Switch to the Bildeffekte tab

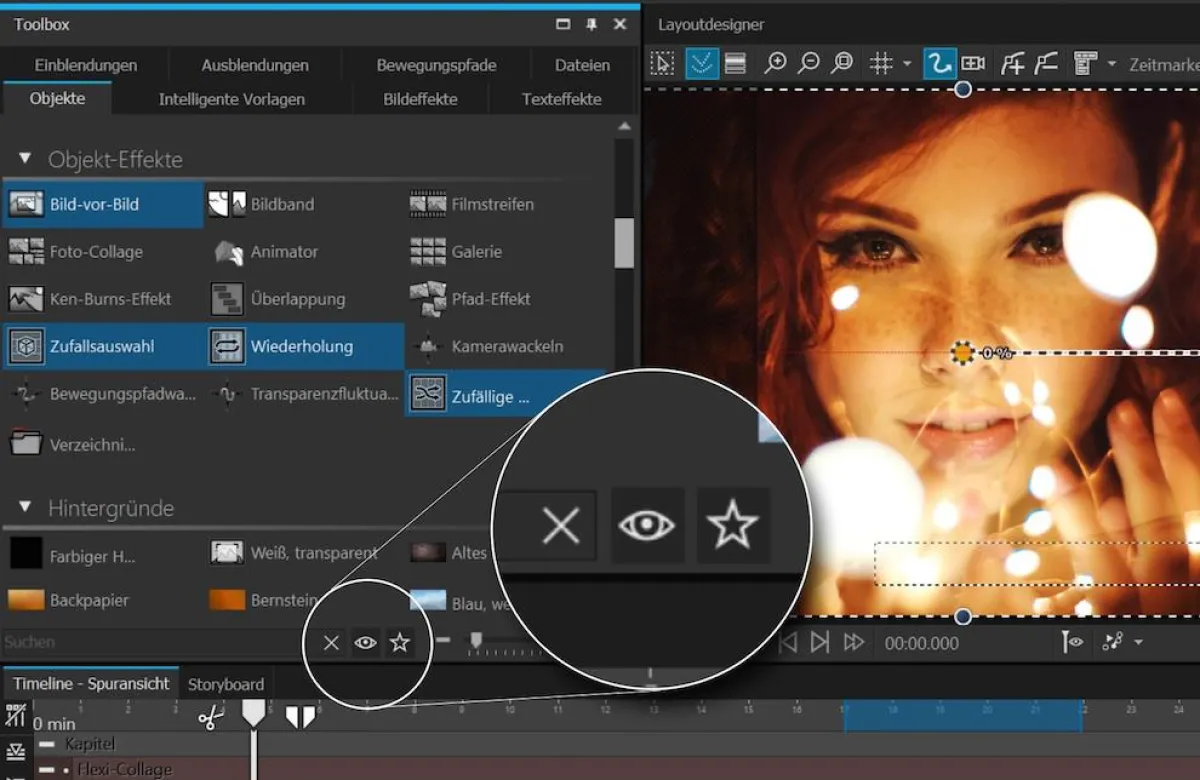tap(420, 99)
